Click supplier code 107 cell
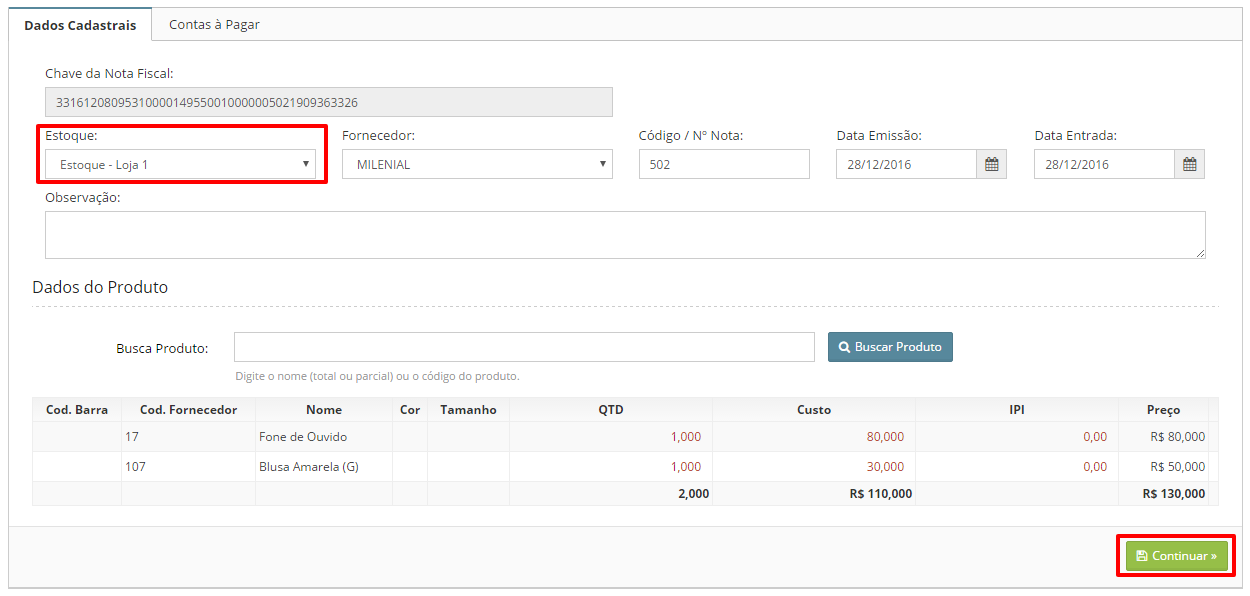This screenshot has width=1250, height=596. [188, 467]
